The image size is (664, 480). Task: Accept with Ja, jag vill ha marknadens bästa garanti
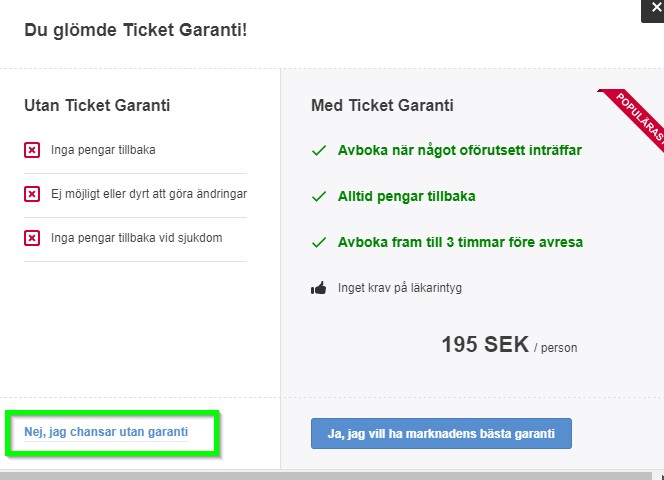[441, 433]
